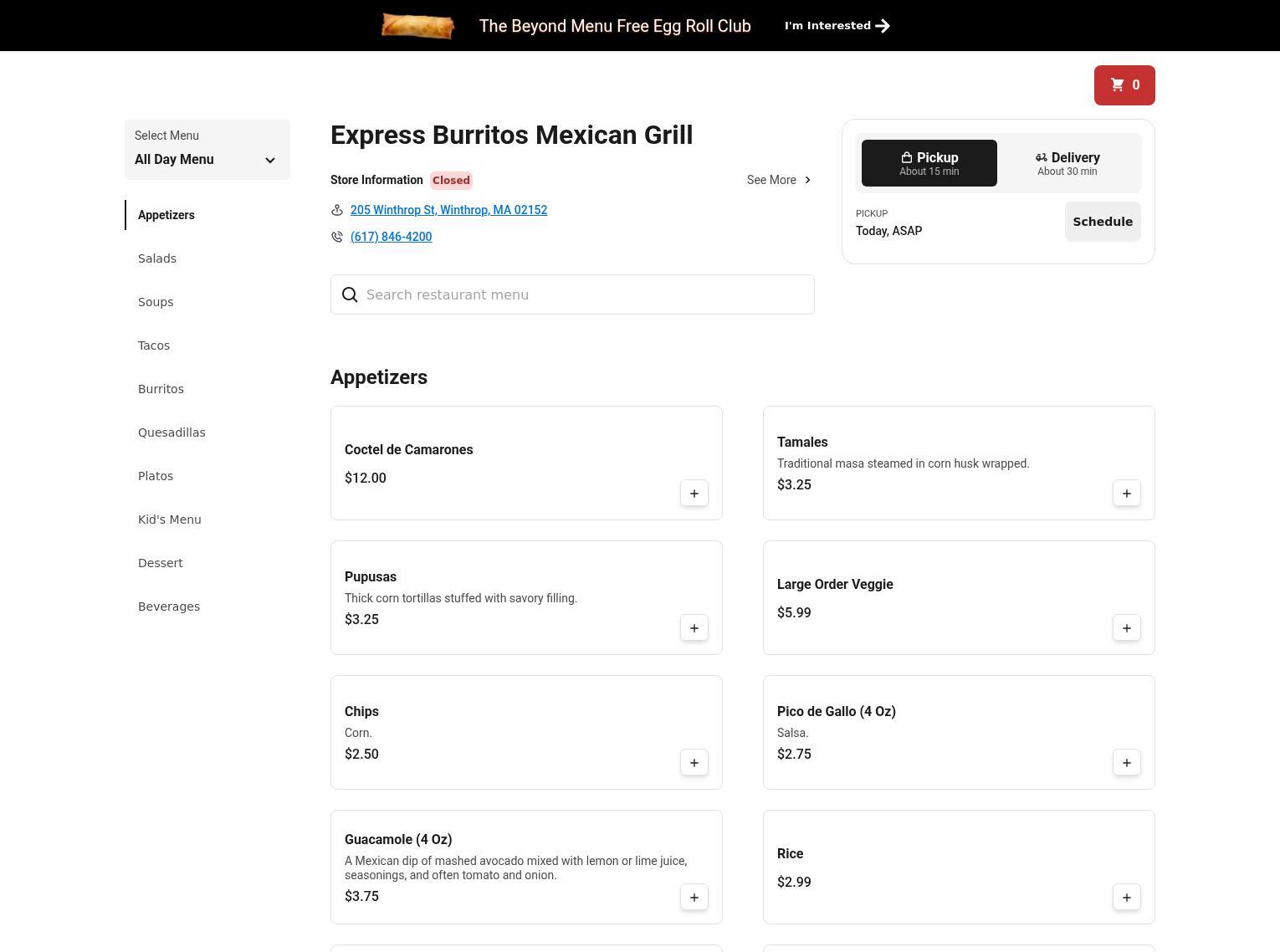Add Large Order Veggie item
Screen dimensions: 1280x952
pyautogui.click(x=1126, y=628)
